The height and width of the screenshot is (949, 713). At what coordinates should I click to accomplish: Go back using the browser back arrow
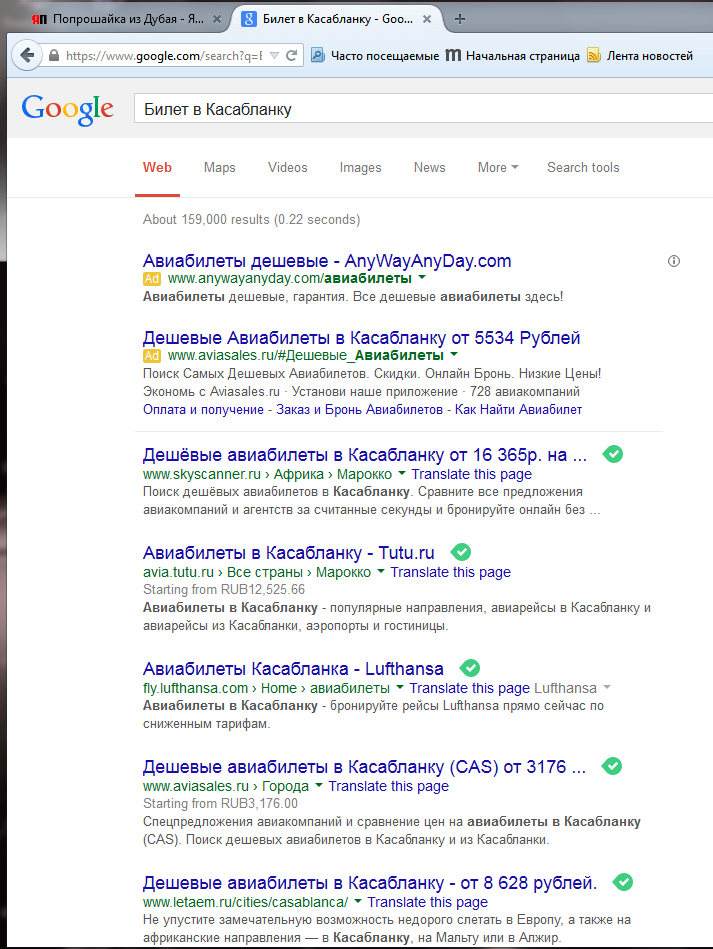point(27,56)
